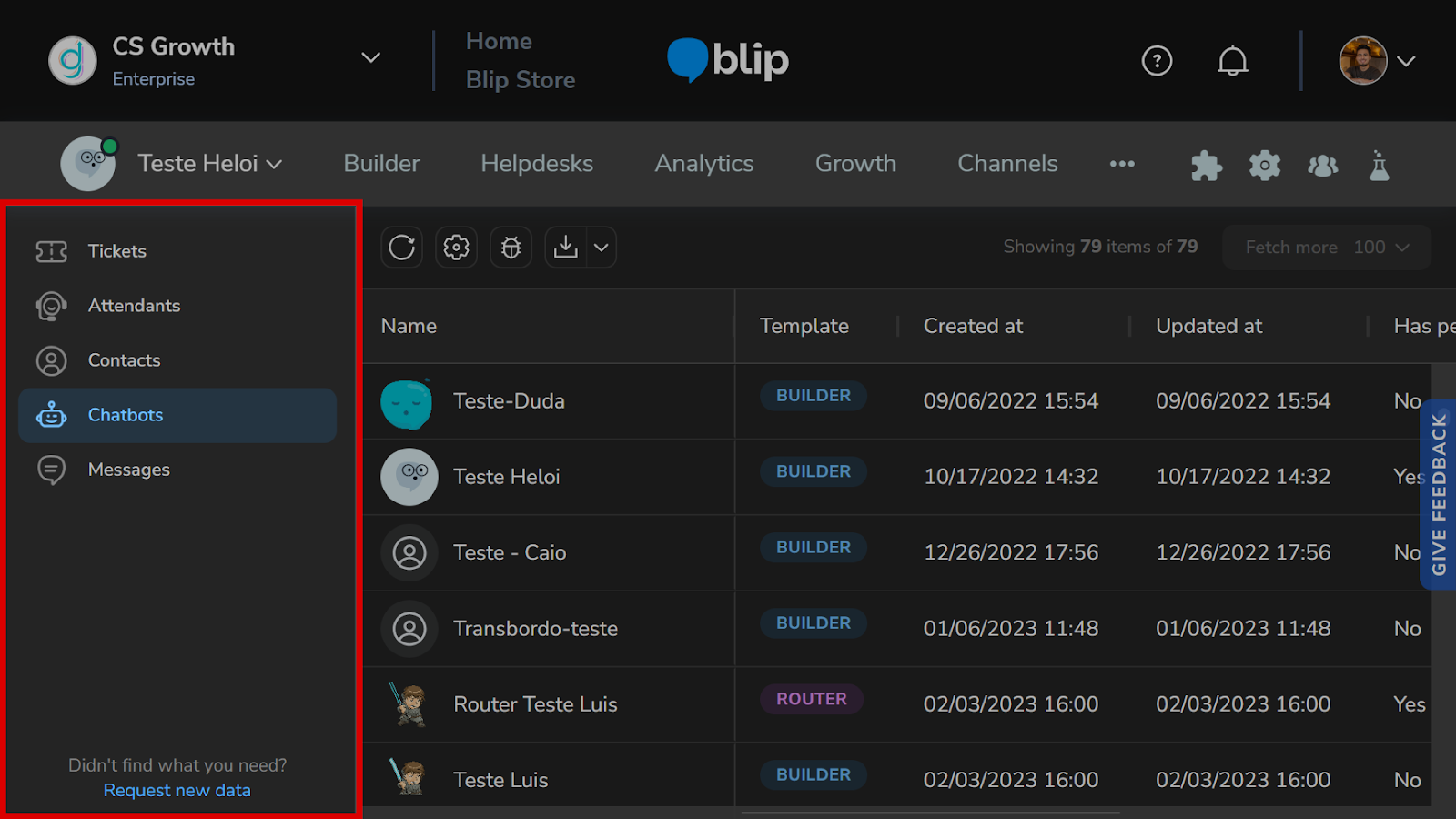Open the Give Feedback side tab

1439,495
